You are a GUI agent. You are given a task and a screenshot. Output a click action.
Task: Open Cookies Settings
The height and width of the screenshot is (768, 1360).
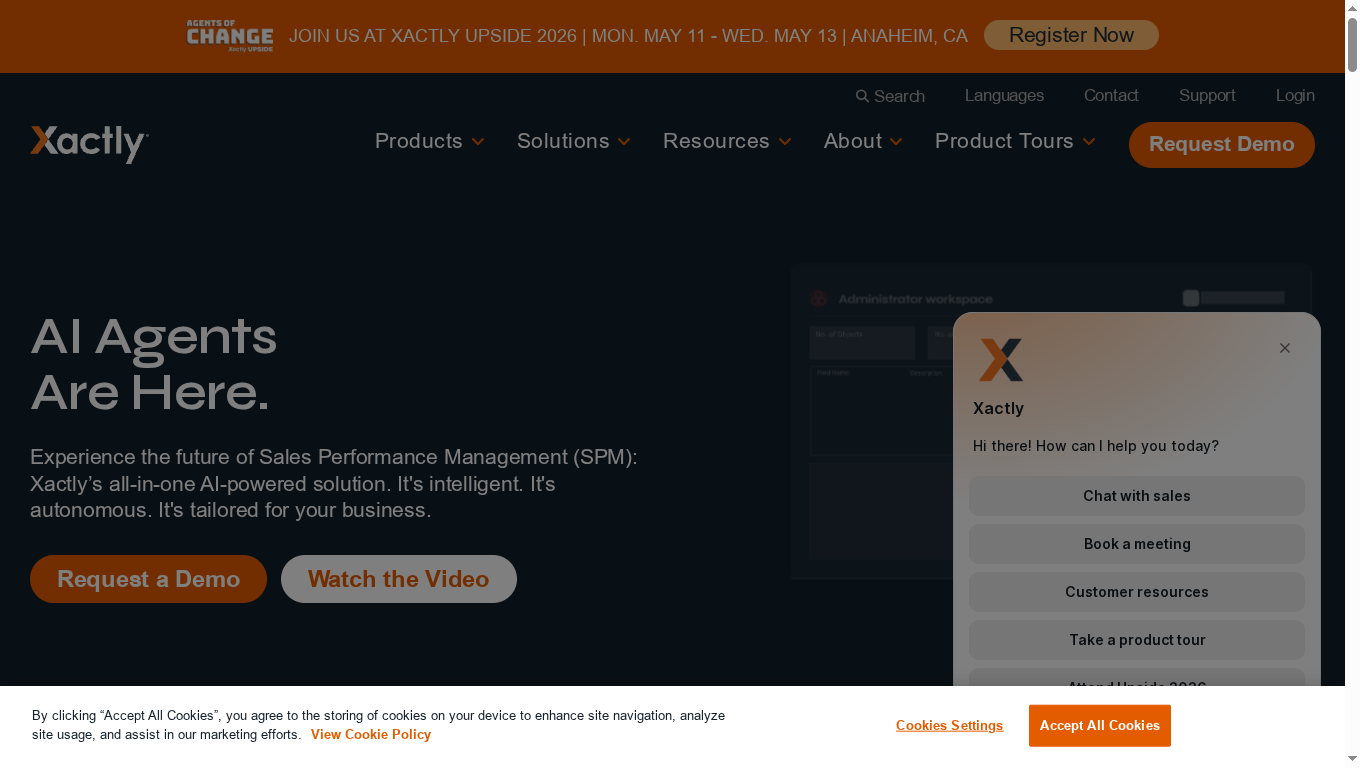949,726
